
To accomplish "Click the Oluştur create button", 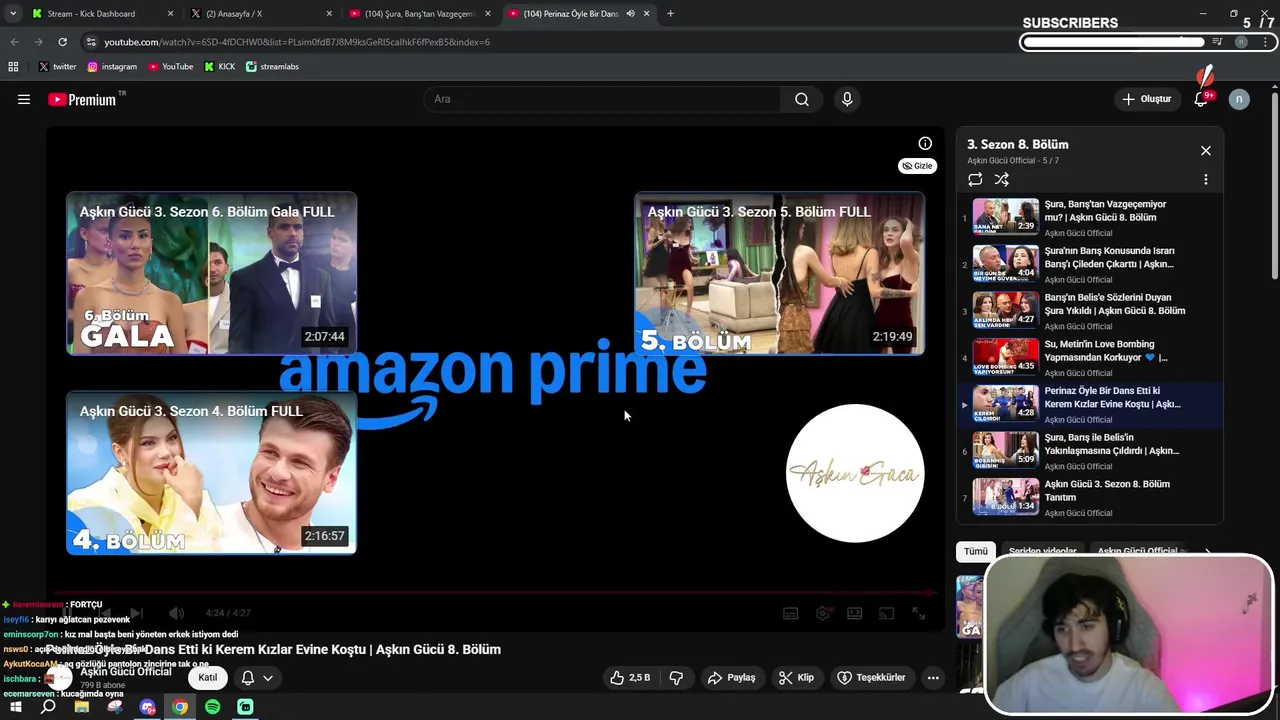I will coord(1146,99).
